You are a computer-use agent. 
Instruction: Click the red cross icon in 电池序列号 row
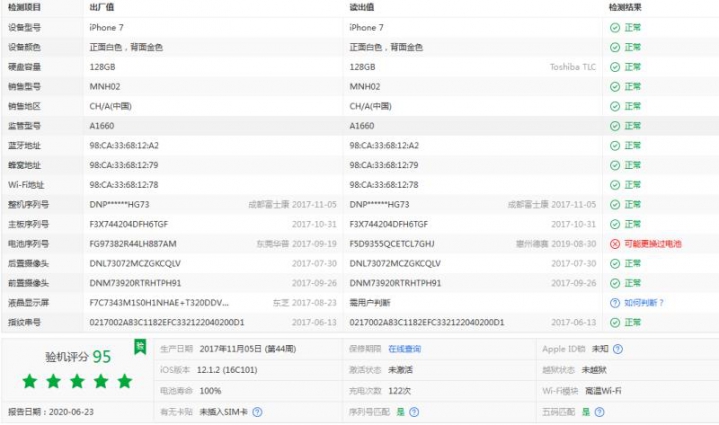click(x=615, y=244)
